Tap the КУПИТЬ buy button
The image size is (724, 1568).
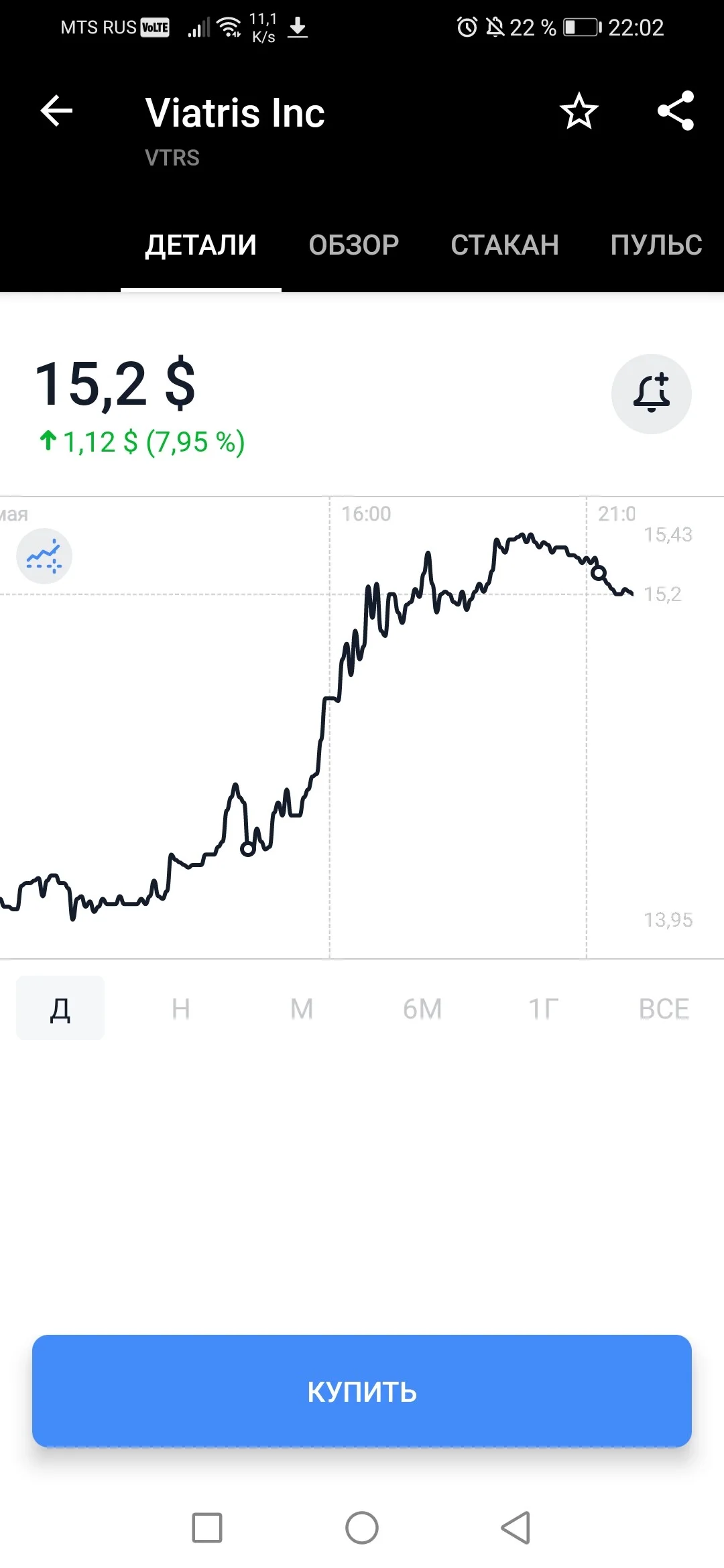point(362,1391)
